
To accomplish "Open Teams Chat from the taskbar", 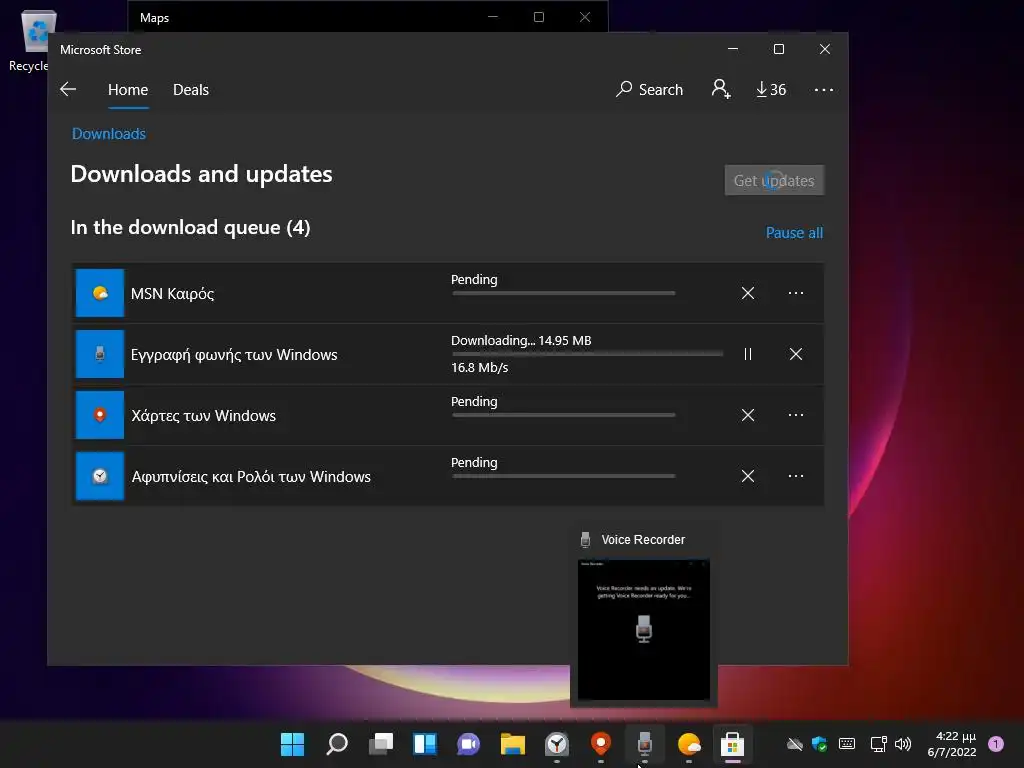I will click(469, 744).
